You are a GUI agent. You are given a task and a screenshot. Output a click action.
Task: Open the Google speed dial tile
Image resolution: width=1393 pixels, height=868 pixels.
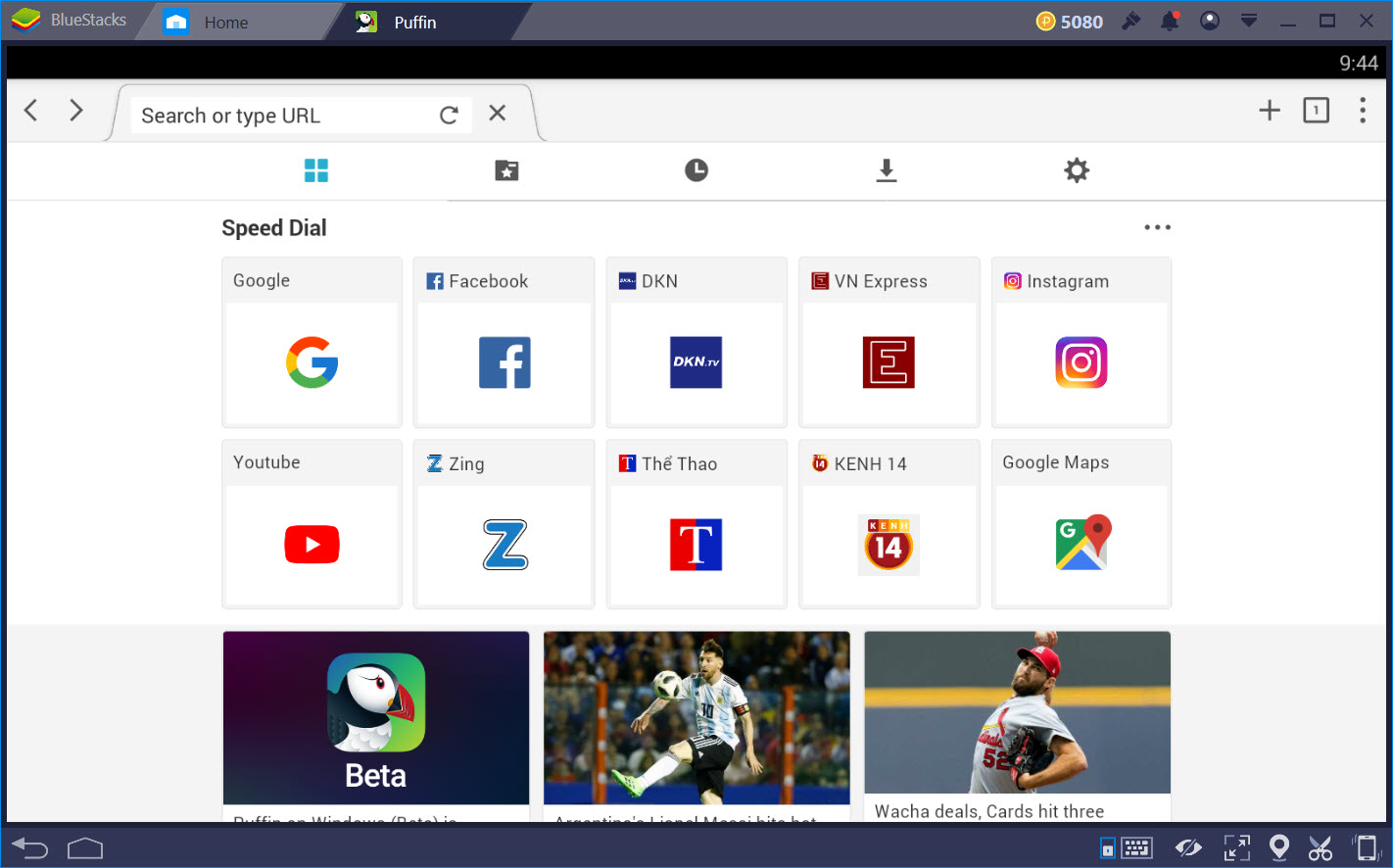(x=312, y=342)
